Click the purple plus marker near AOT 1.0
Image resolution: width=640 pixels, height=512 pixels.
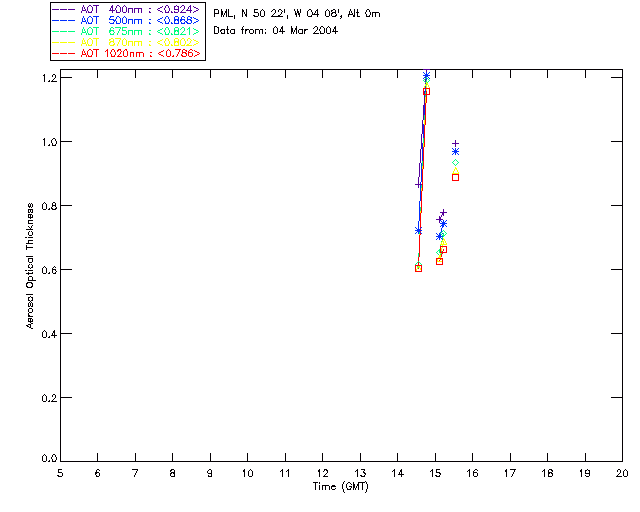coord(456,144)
